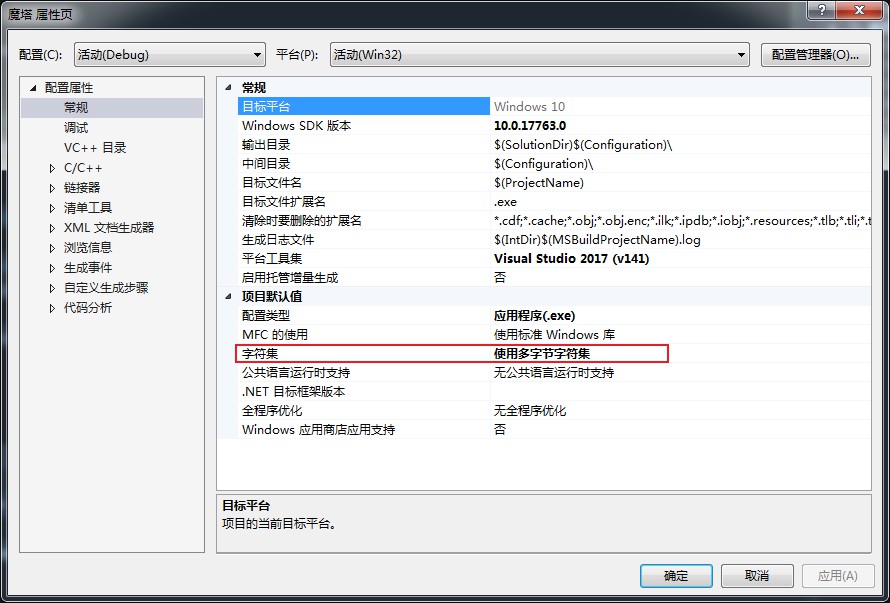Open the 平台(P) "活动(Win32)" dropdown
The image size is (890, 603).
[742, 55]
